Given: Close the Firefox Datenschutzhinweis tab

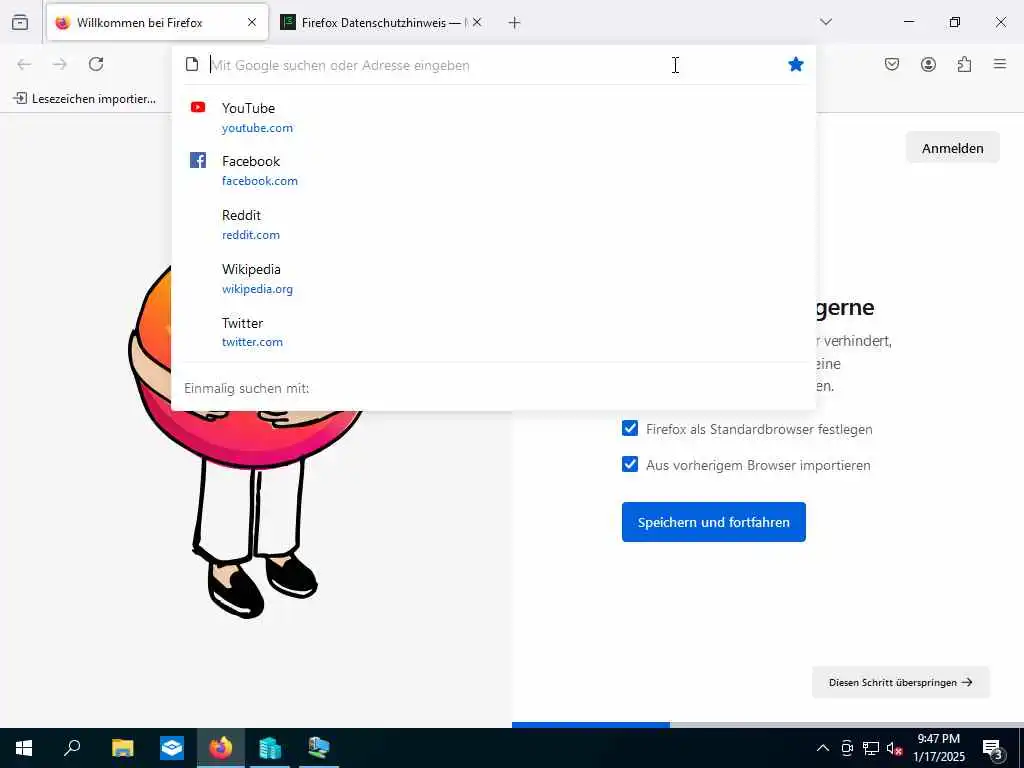Looking at the screenshot, I should (477, 23).
